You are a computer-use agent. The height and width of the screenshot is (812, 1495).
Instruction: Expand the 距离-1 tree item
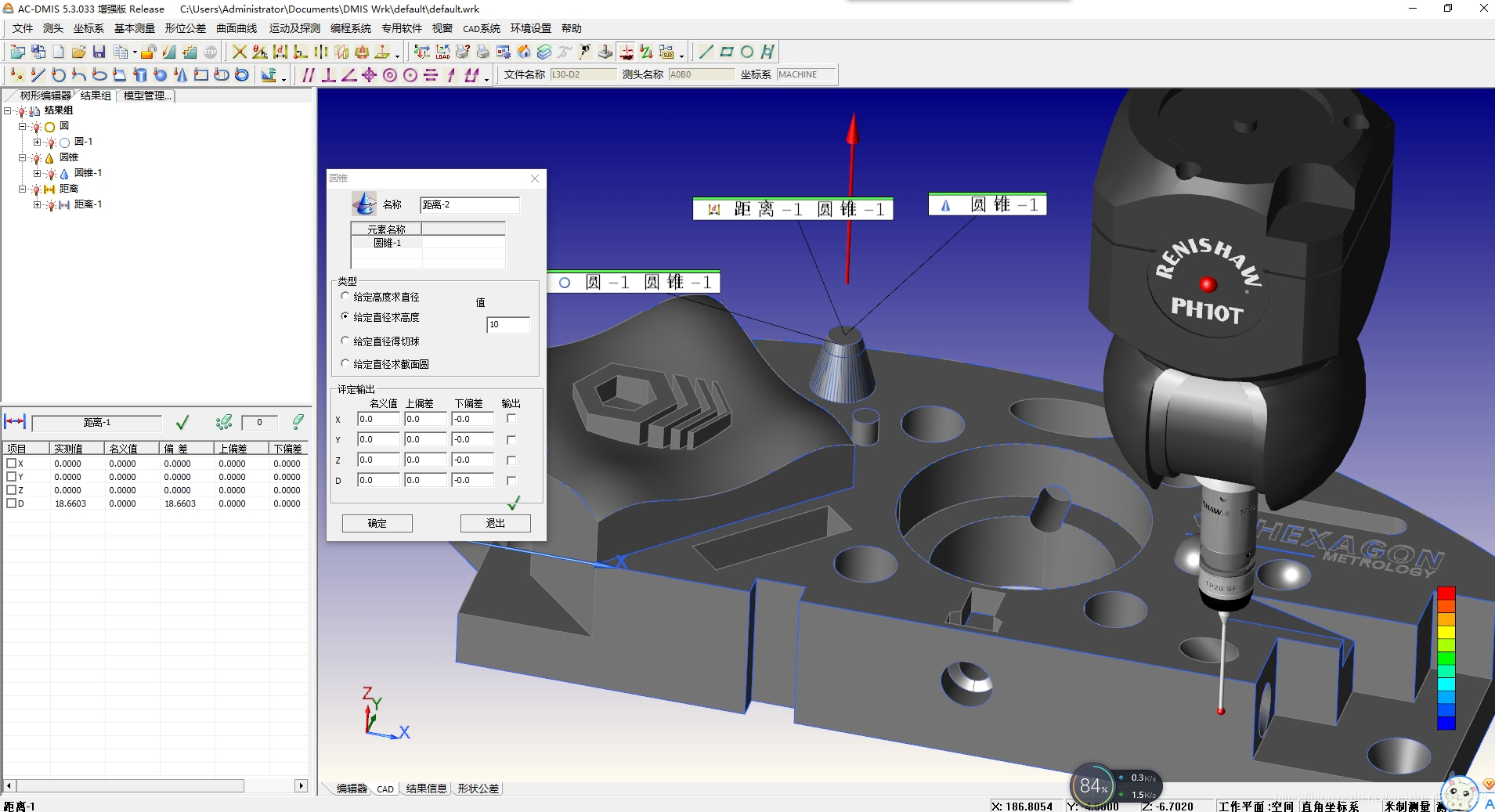[x=37, y=204]
